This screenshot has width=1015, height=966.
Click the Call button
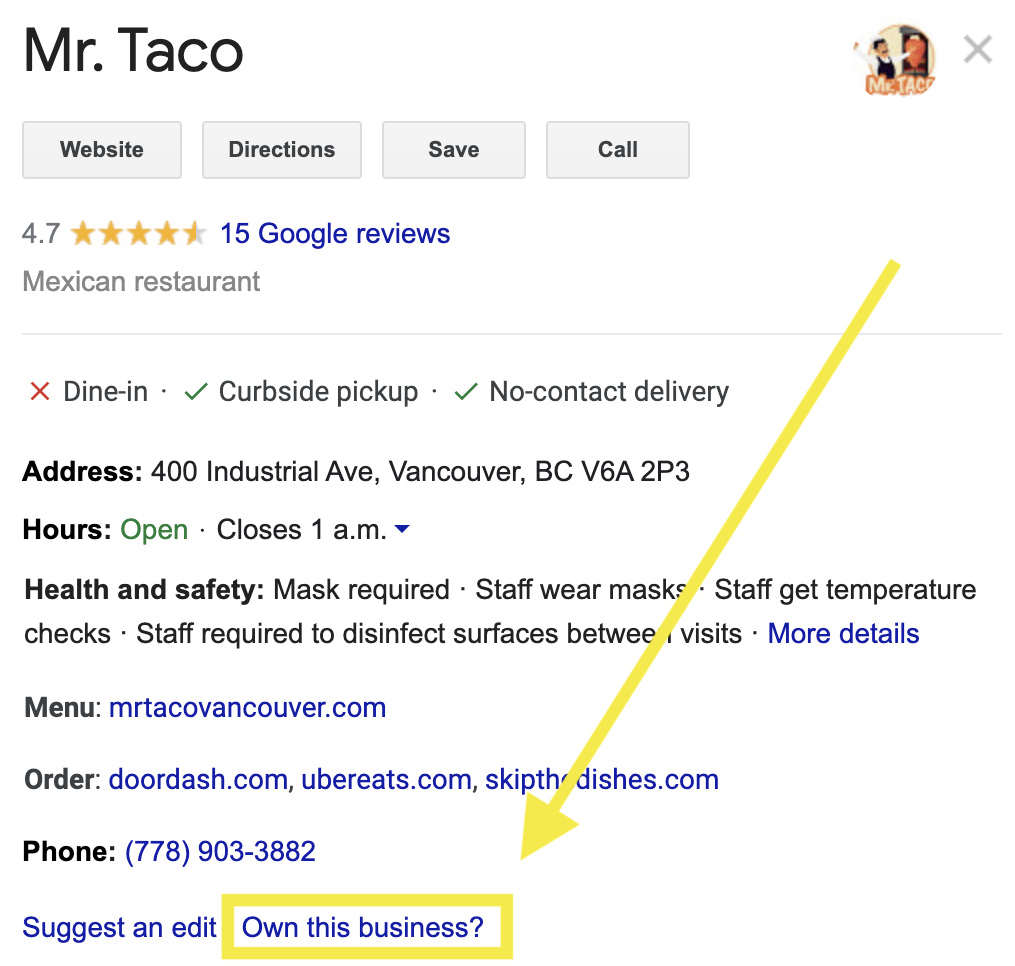(x=618, y=150)
